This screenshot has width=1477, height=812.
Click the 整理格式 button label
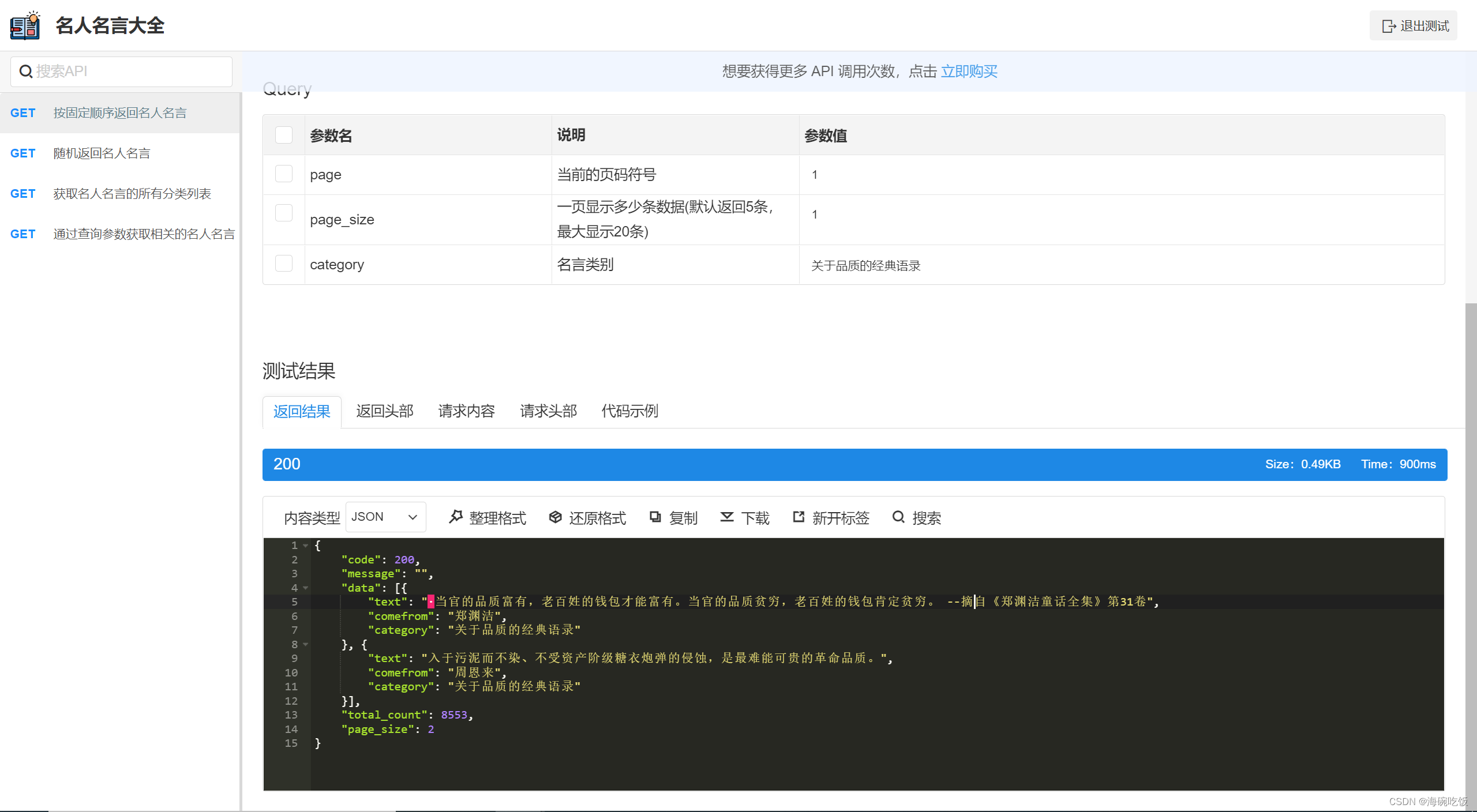coord(497,518)
